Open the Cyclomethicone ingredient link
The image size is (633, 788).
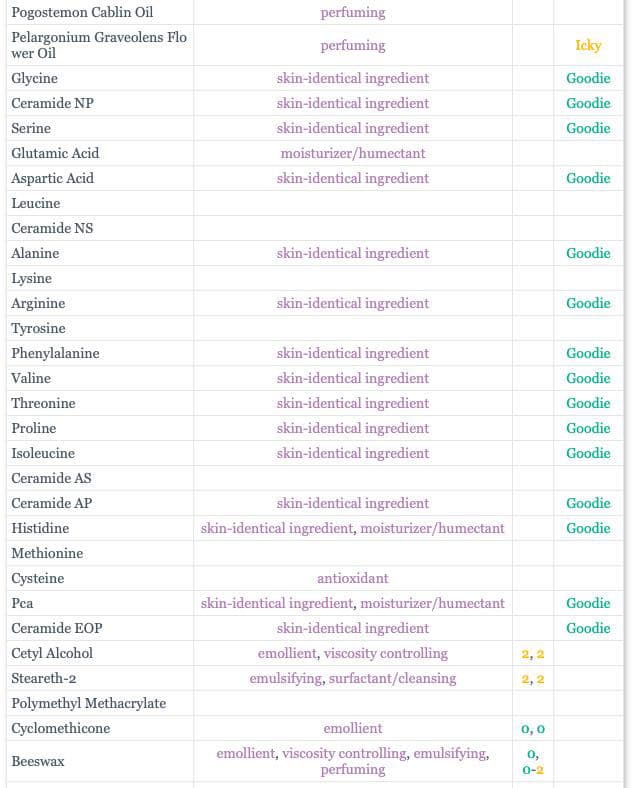click(60, 728)
